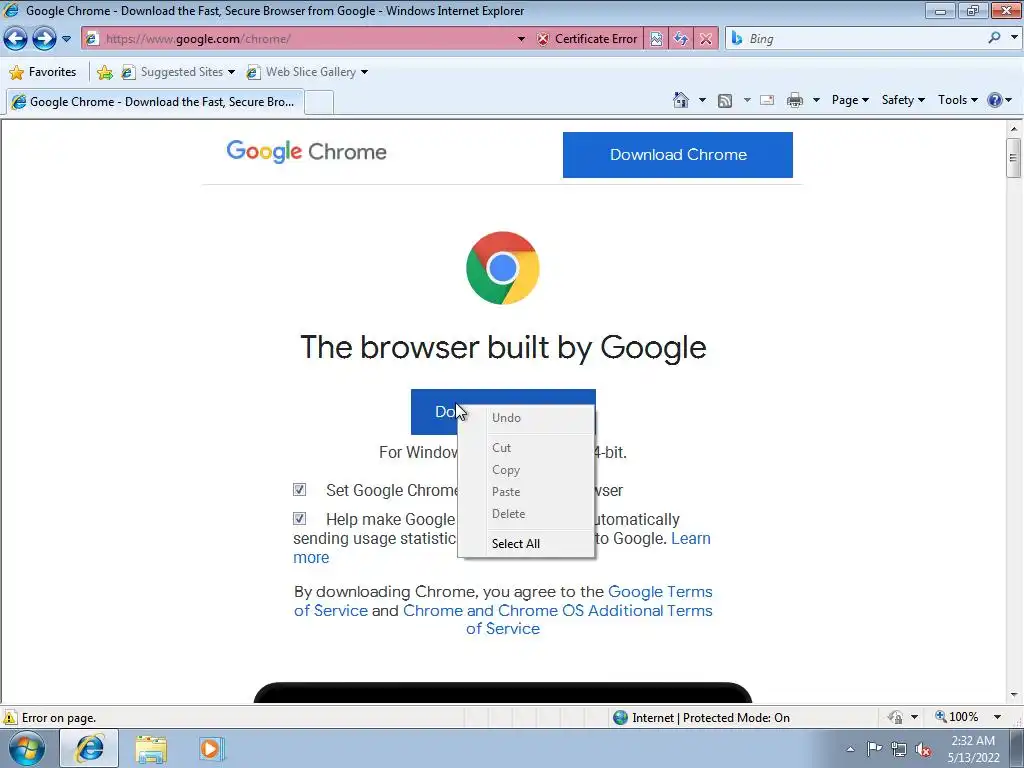This screenshot has height=768, width=1024.
Task: Refresh the page with the Refresh icon
Action: click(681, 39)
